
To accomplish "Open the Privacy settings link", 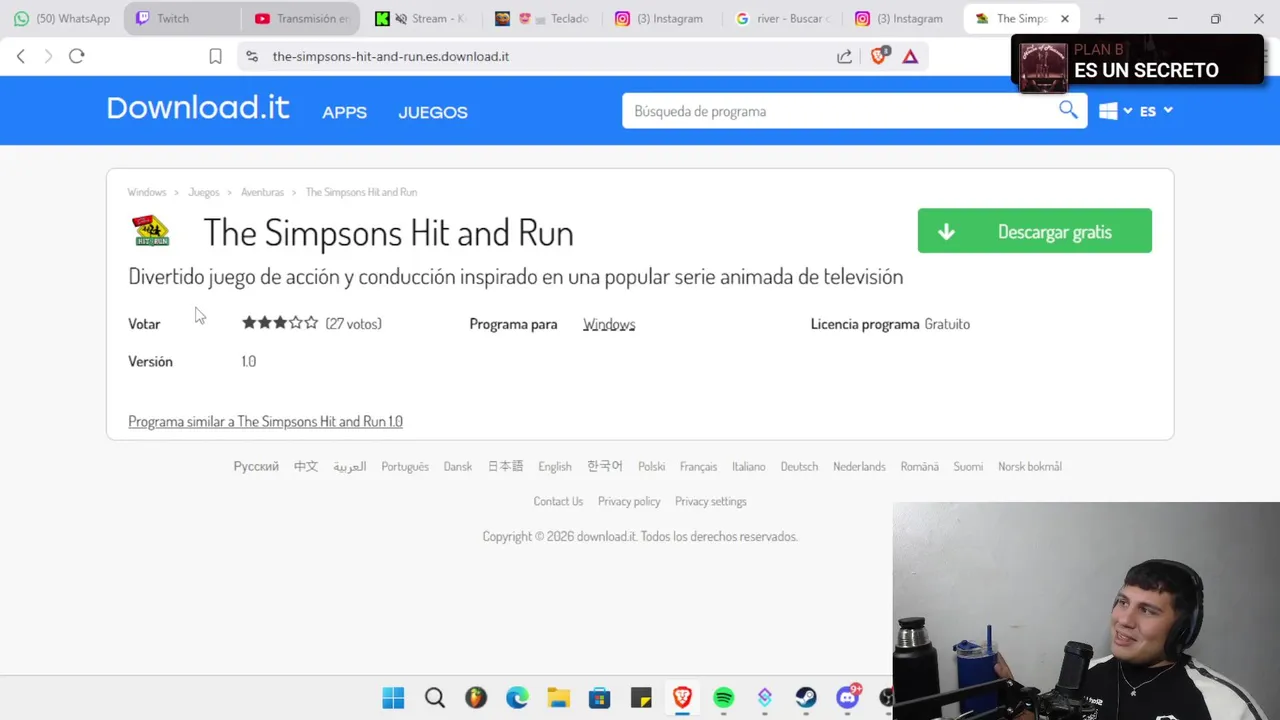I will pos(711,501).
